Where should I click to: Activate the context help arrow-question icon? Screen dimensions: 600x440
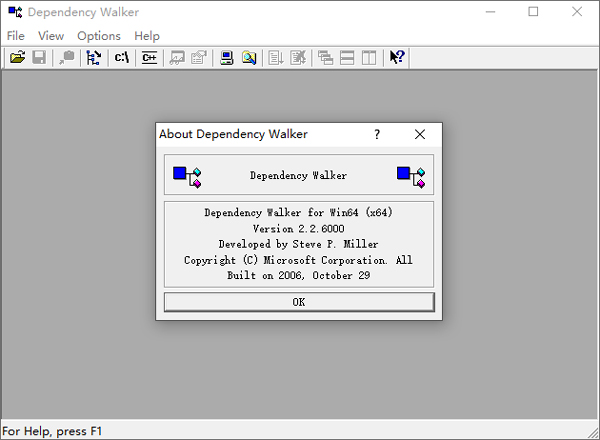pos(397,58)
